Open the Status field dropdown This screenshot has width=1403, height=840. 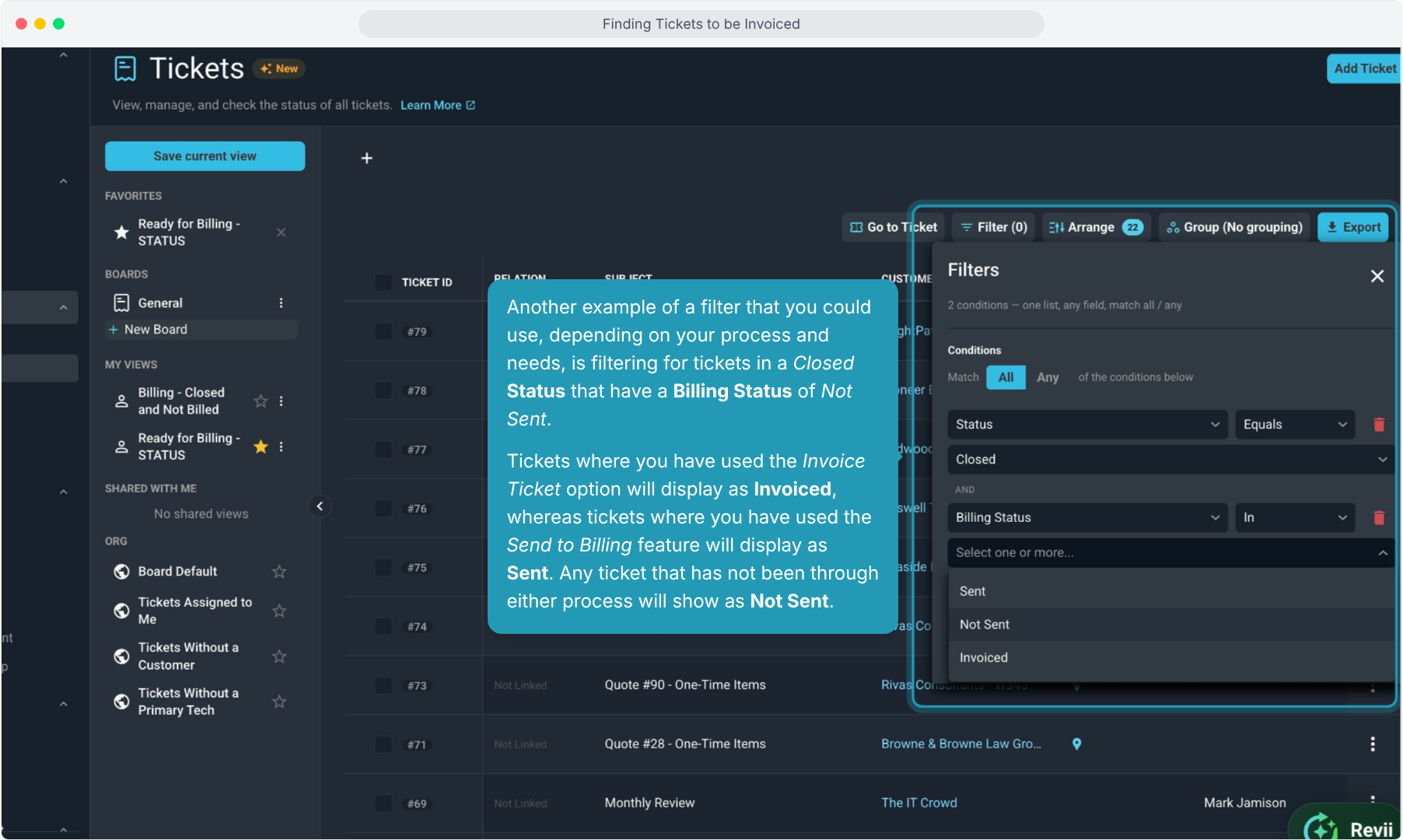click(1087, 425)
